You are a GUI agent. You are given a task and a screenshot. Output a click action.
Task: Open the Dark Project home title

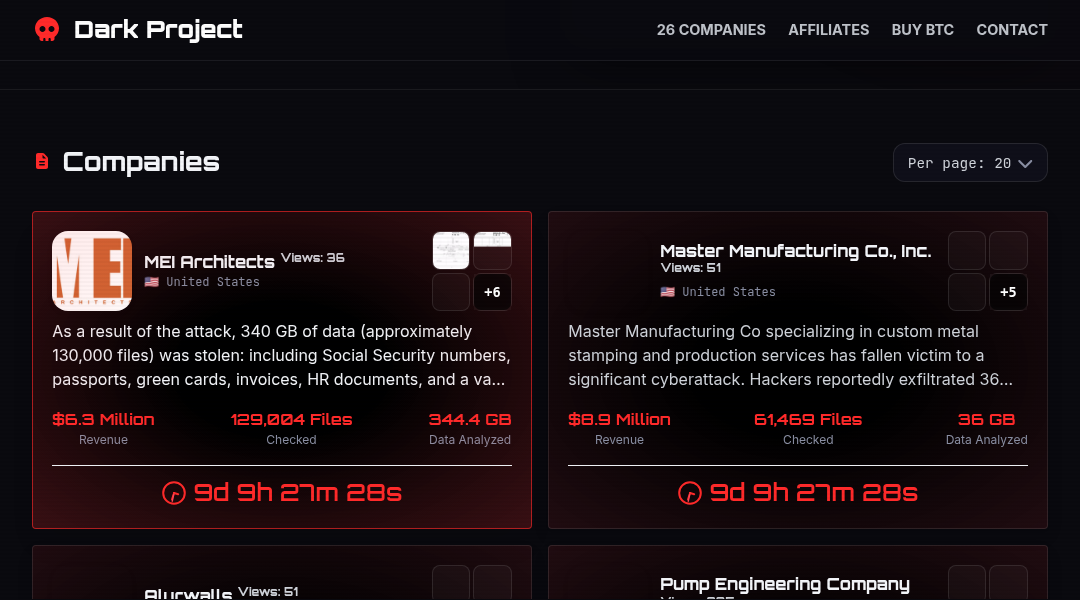click(158, 30)
